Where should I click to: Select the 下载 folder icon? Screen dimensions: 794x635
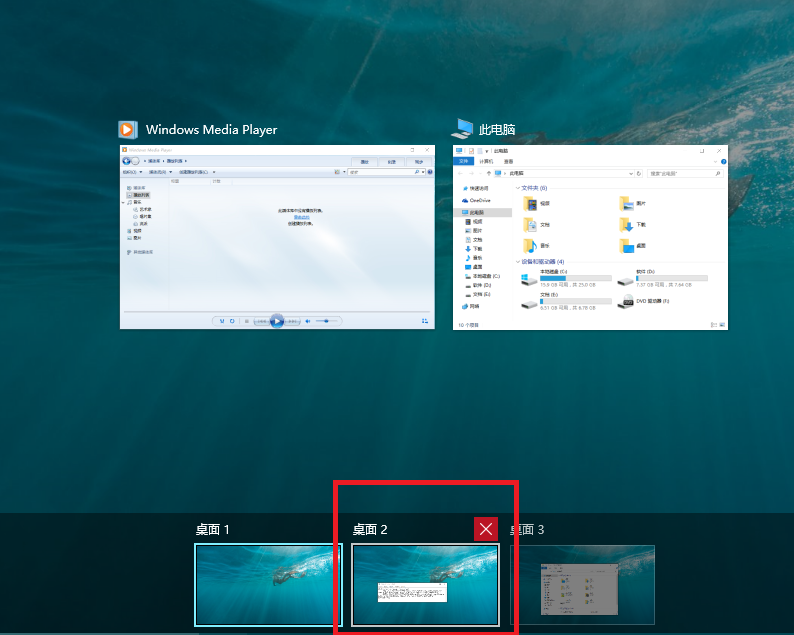[626, 224]
